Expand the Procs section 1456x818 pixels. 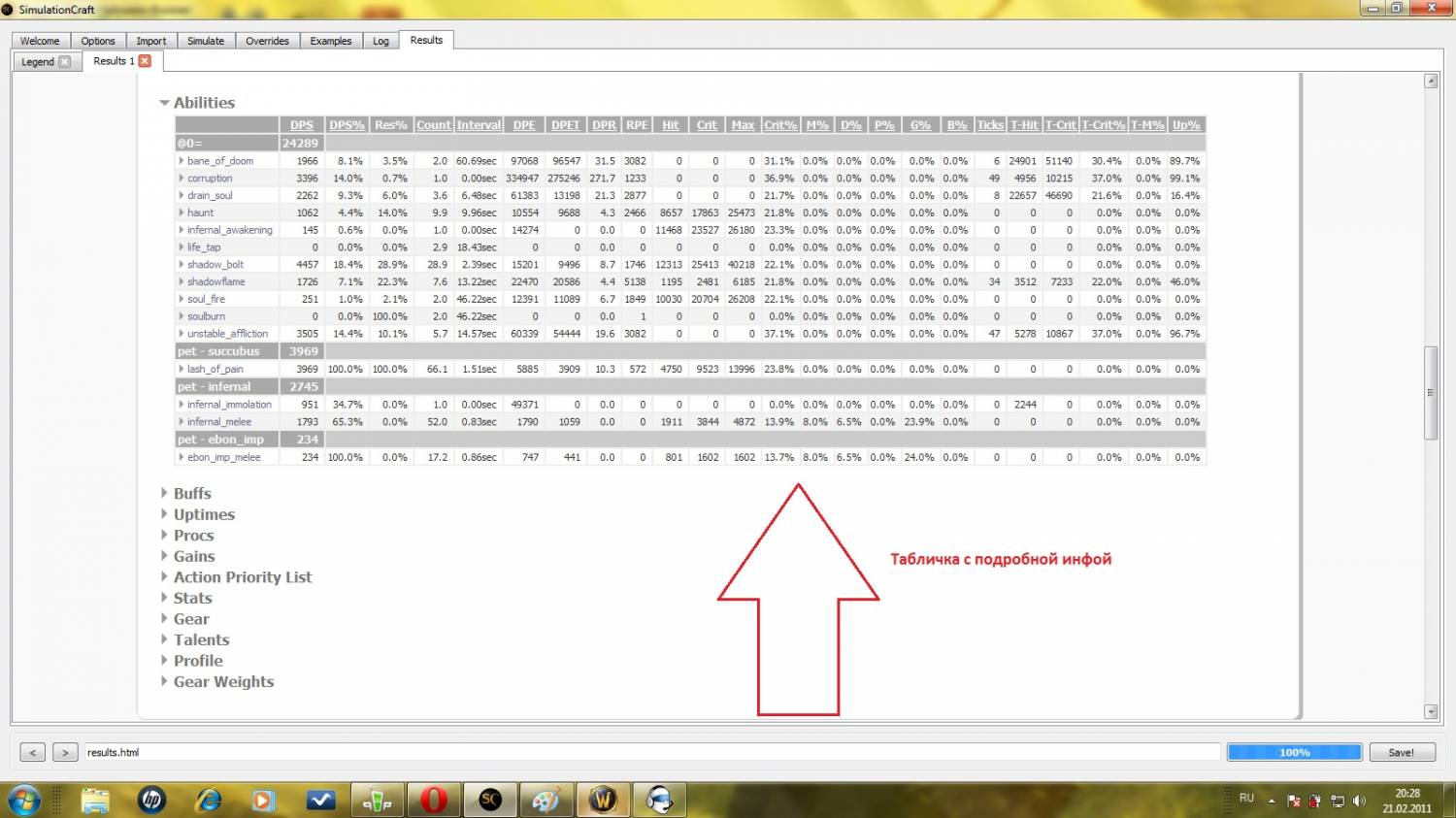[x=164, y=535]
